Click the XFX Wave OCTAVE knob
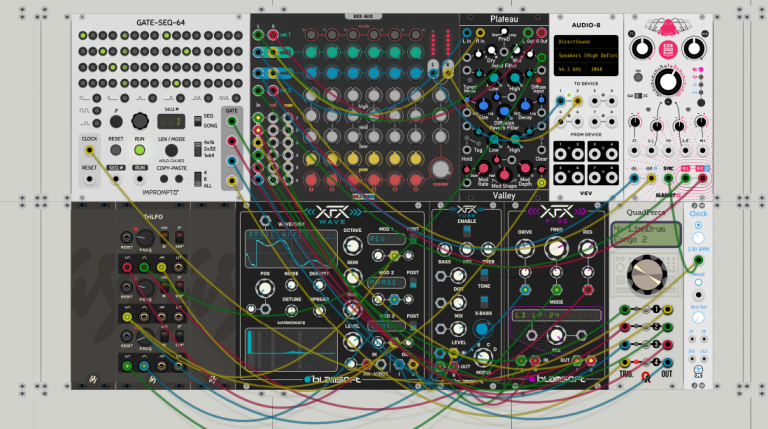This screenshot has height=429, width=768. click(x=352, y=246)
